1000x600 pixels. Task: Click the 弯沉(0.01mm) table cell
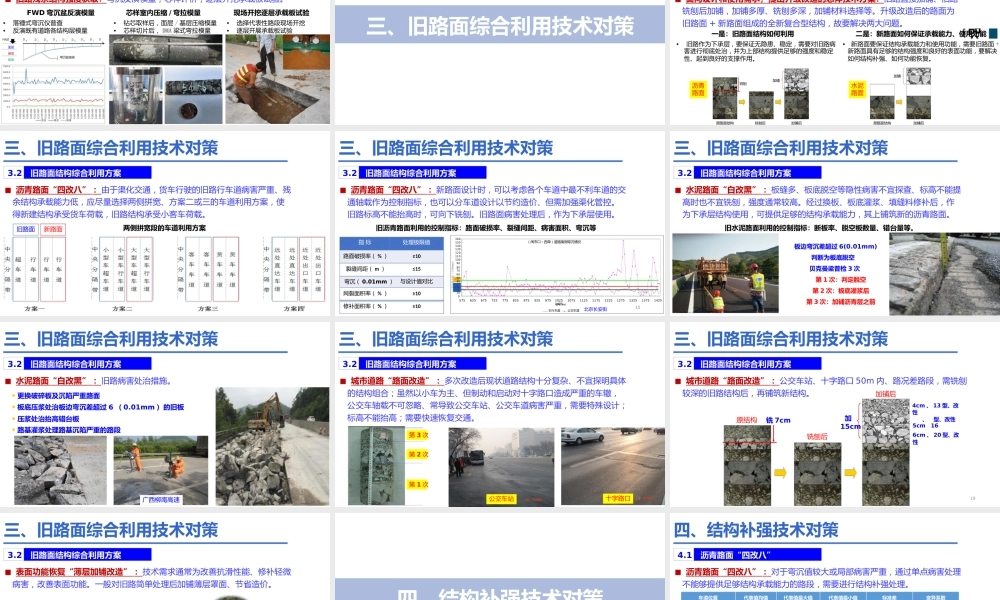(365, 281)
